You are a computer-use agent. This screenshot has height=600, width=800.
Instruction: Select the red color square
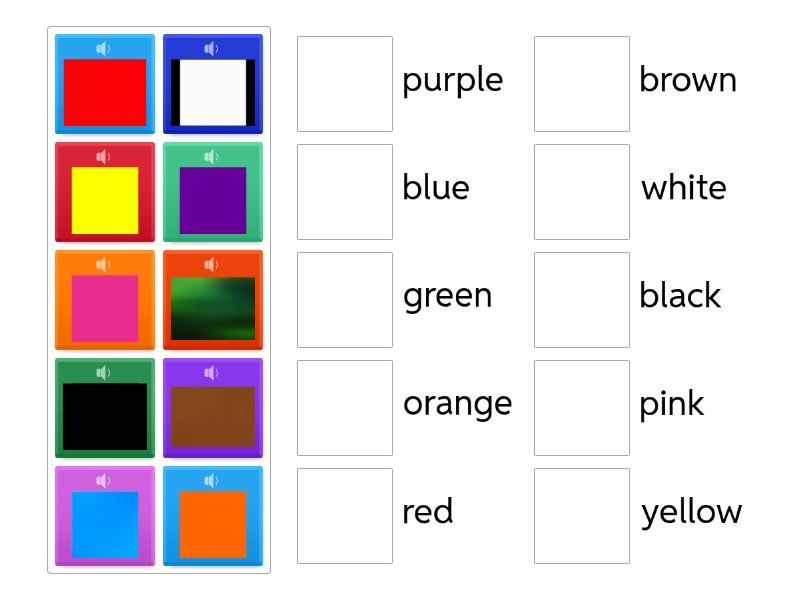pyautogui.click(x=105, y=92)
